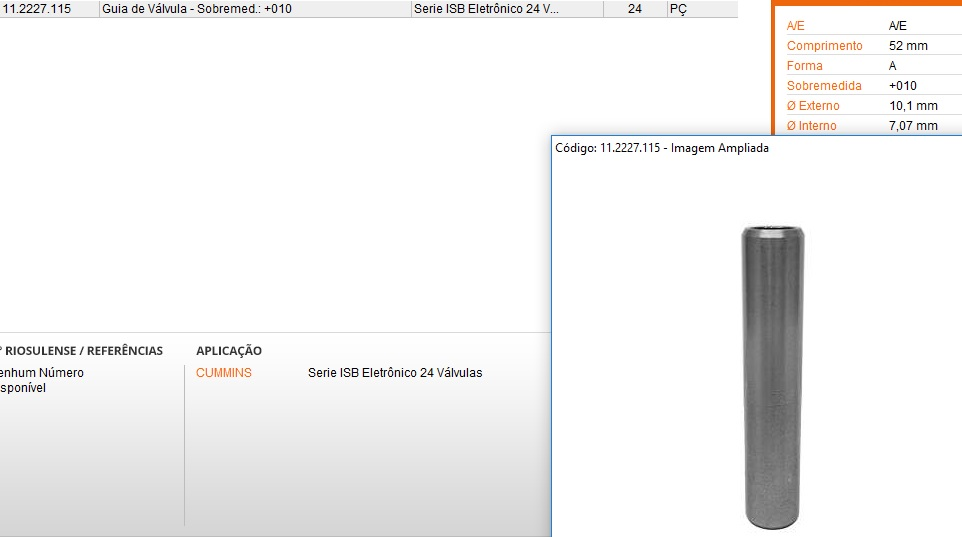The width and height of the screenshot is (962, 537).
Task: Click the Ø Externo label
Action: [813, 106]
